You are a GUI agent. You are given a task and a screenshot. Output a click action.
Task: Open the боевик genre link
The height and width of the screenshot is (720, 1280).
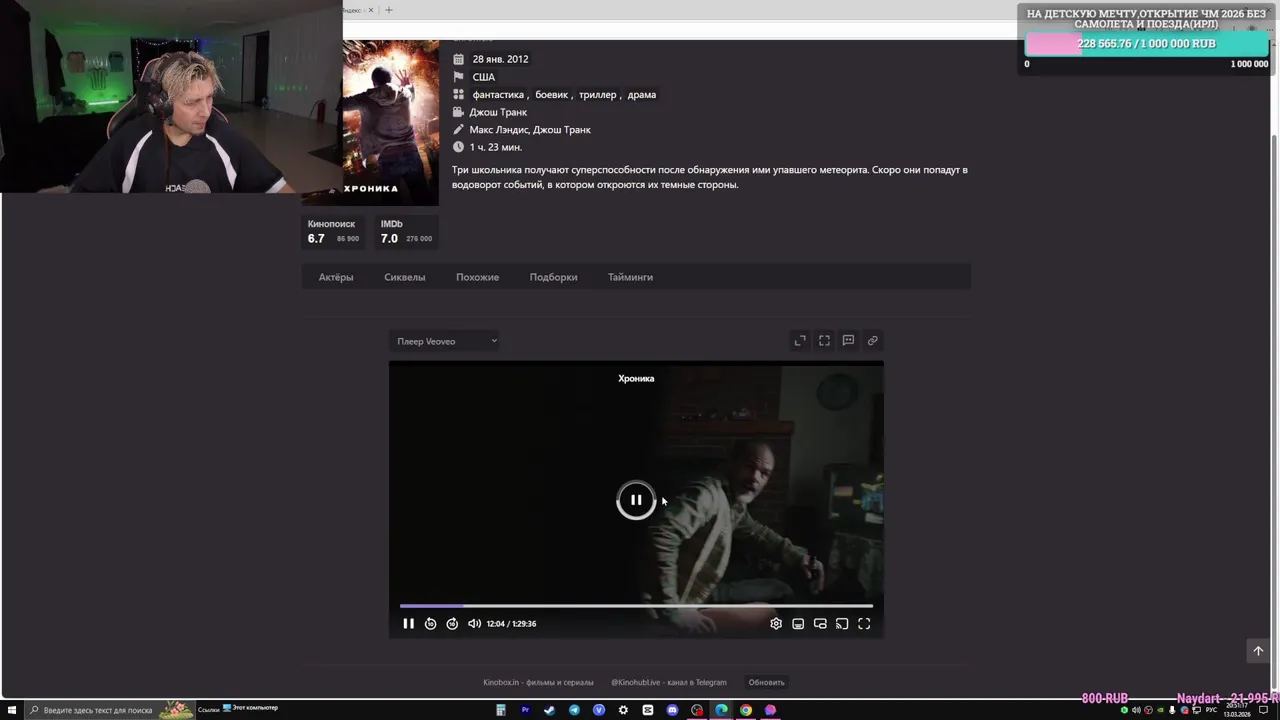tap(551, 95)
